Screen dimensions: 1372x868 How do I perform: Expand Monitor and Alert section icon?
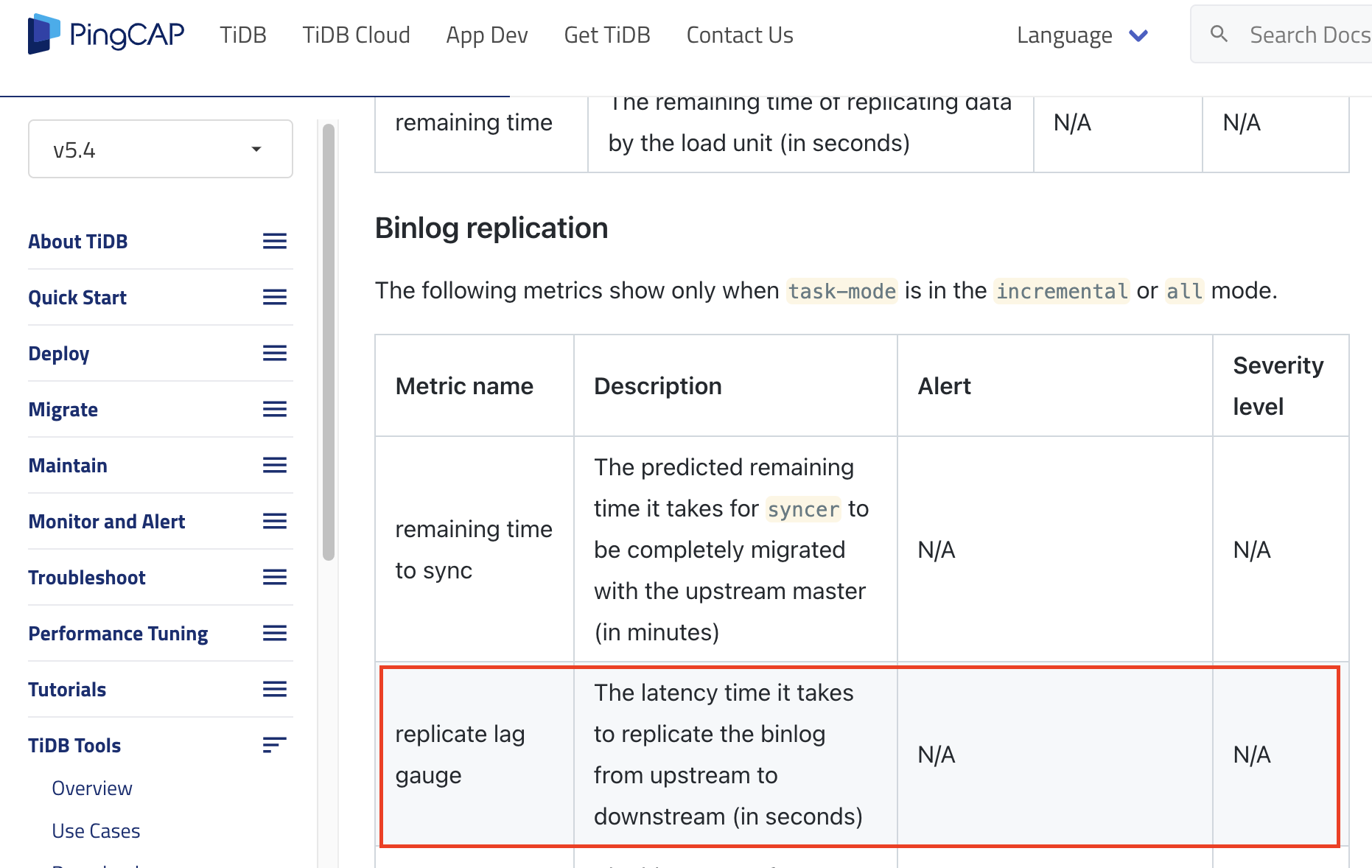pos(274,522)
